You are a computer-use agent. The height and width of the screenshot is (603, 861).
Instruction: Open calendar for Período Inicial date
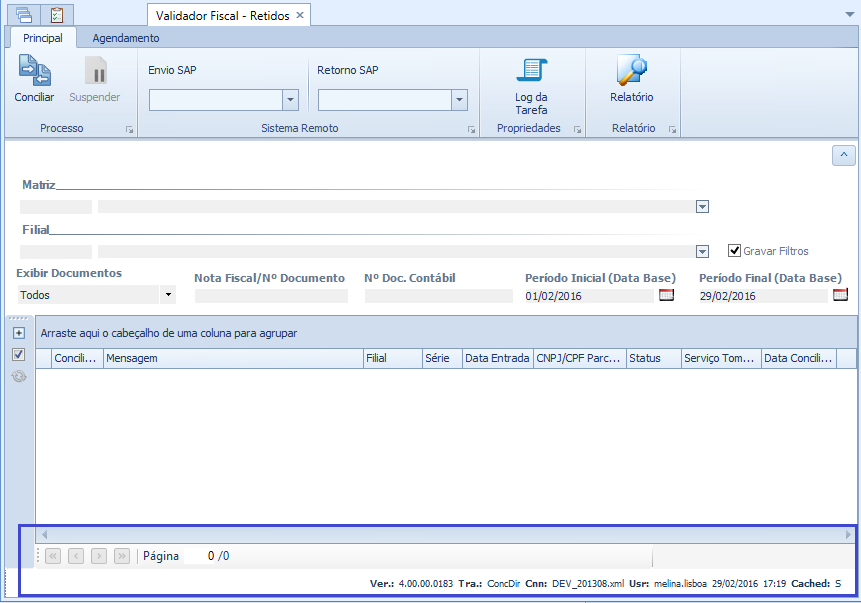667,295
